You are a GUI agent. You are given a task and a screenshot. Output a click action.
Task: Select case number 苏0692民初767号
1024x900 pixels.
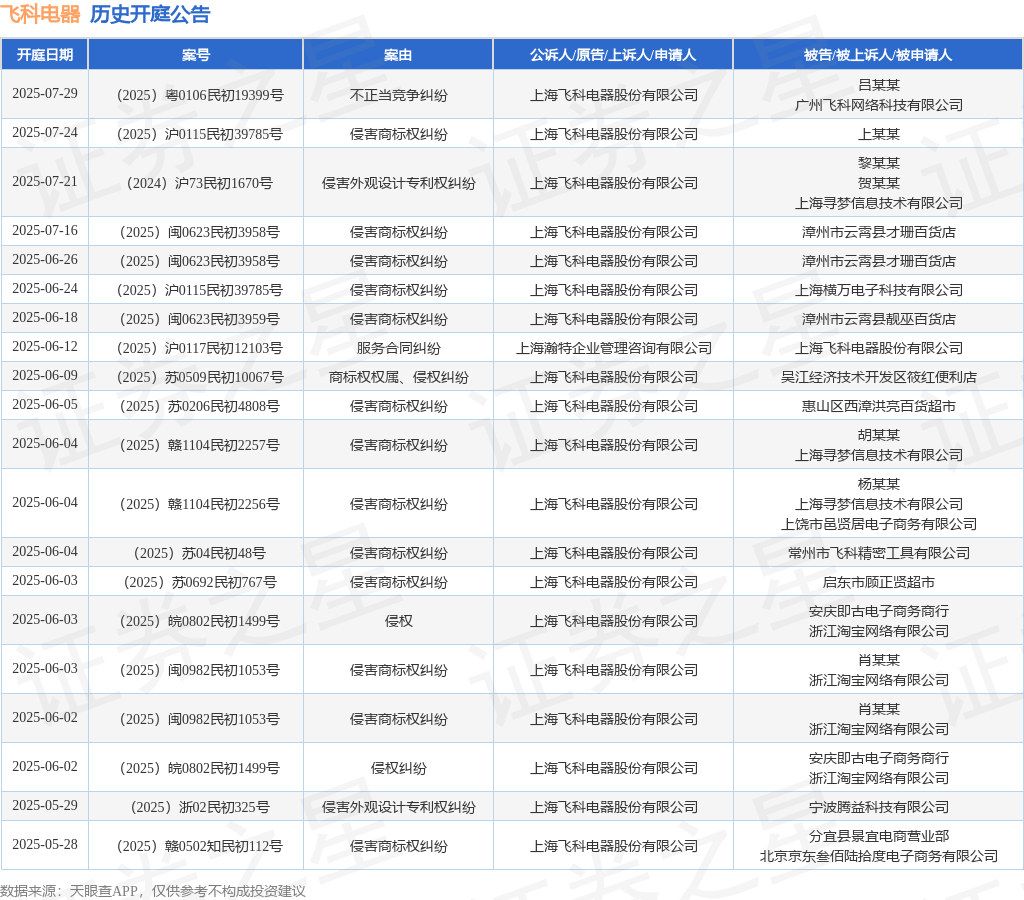200,582
